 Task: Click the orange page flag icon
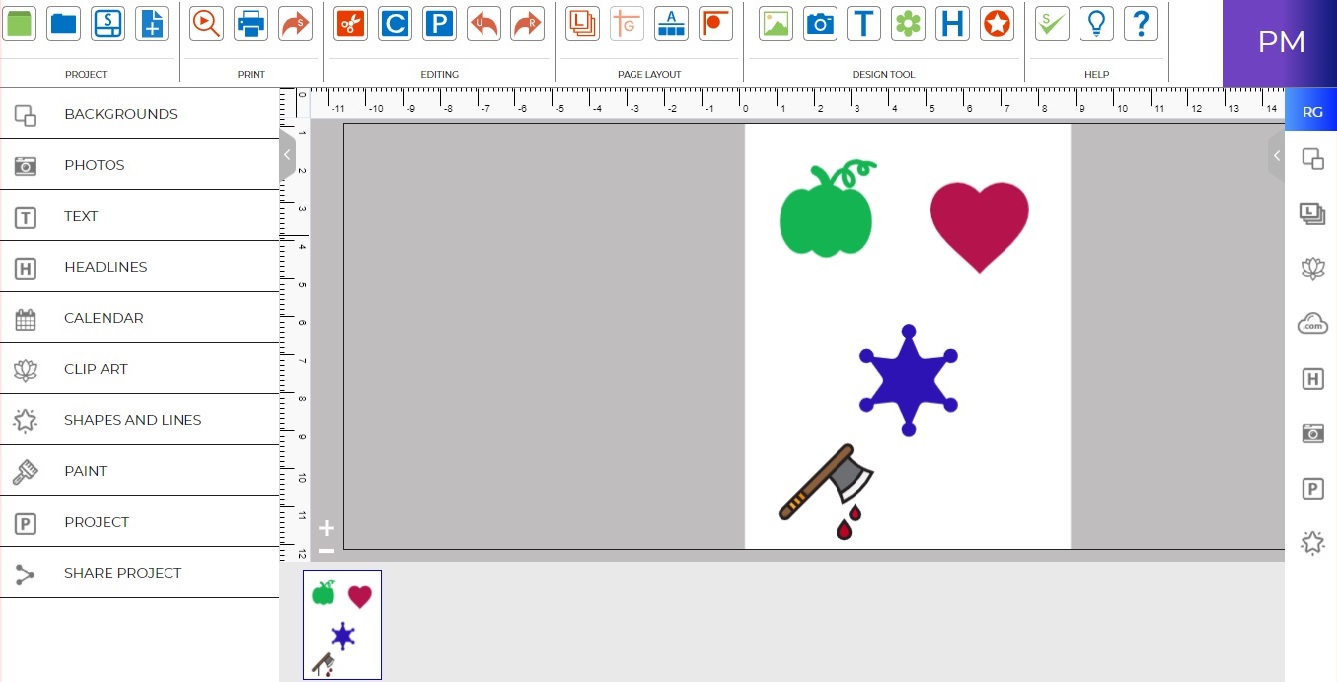pos(716,23)
